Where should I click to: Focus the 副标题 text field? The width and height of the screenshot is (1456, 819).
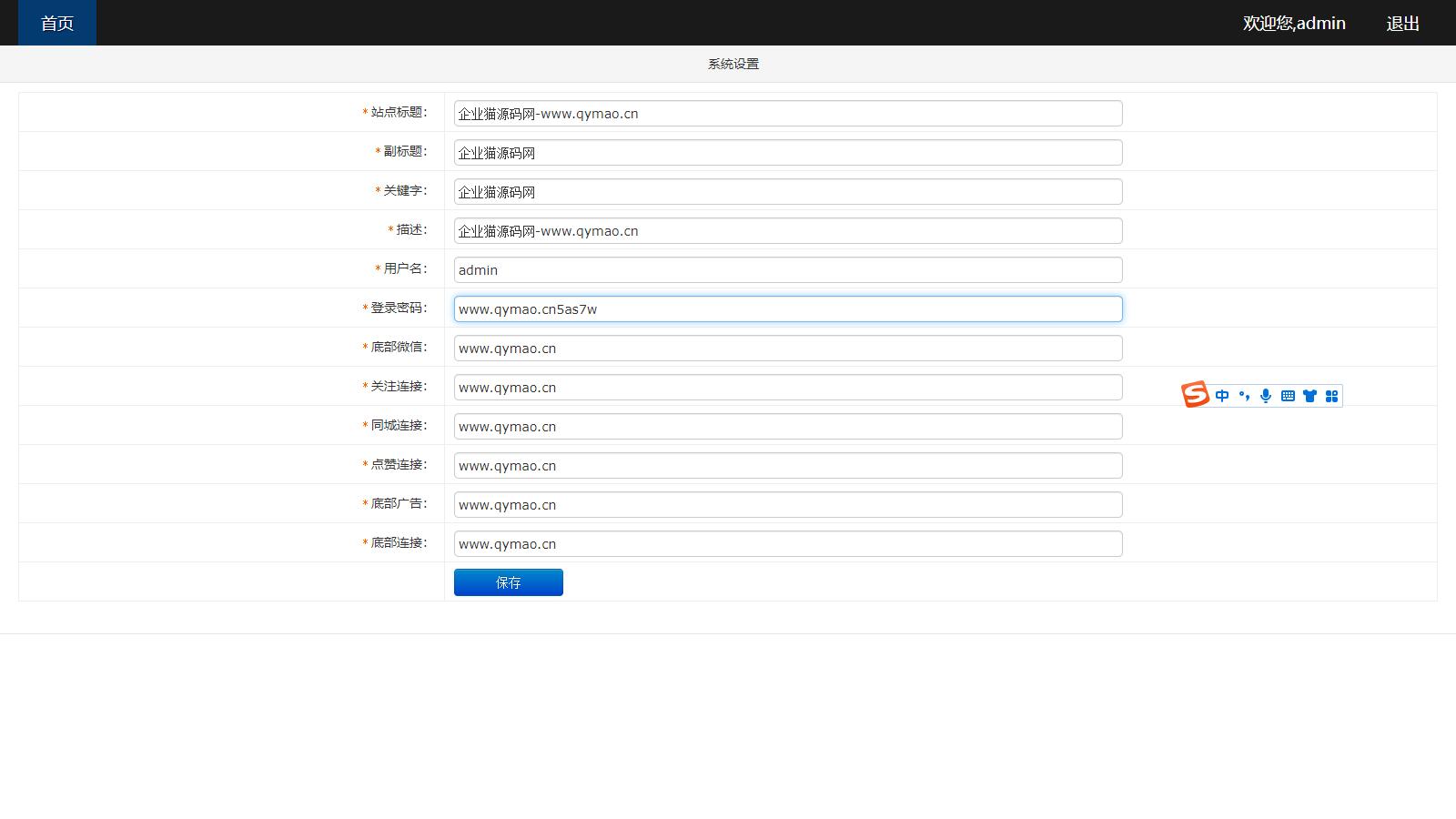(x=787, y=153)
